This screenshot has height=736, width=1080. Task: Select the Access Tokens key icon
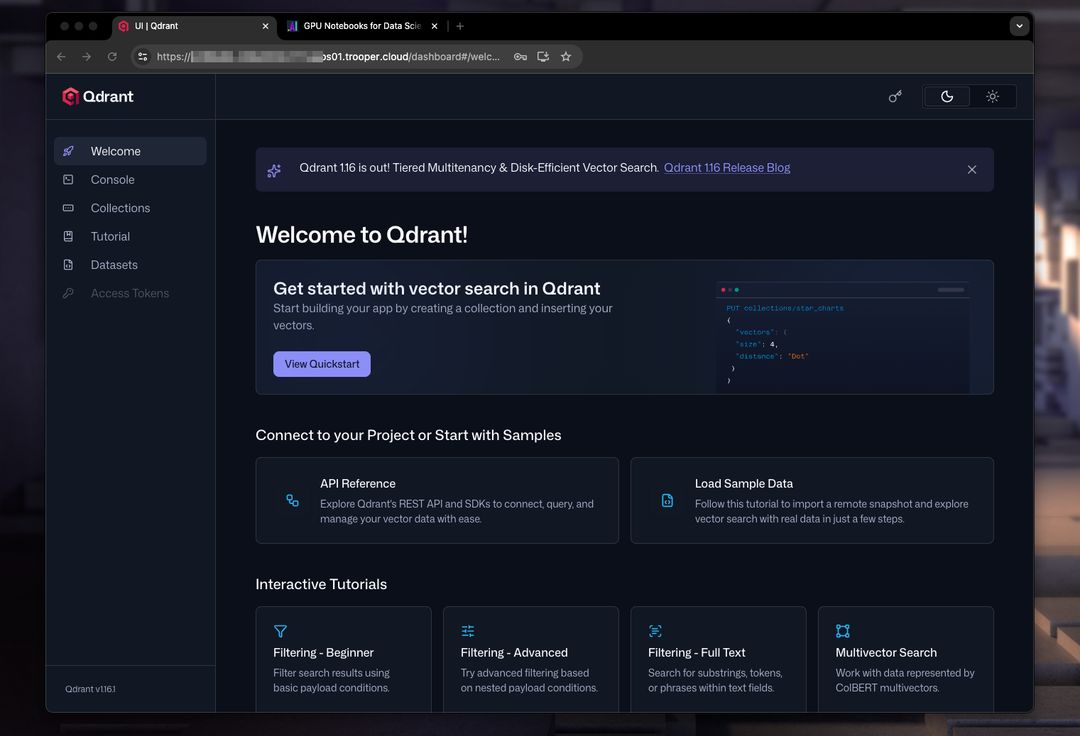69,292
